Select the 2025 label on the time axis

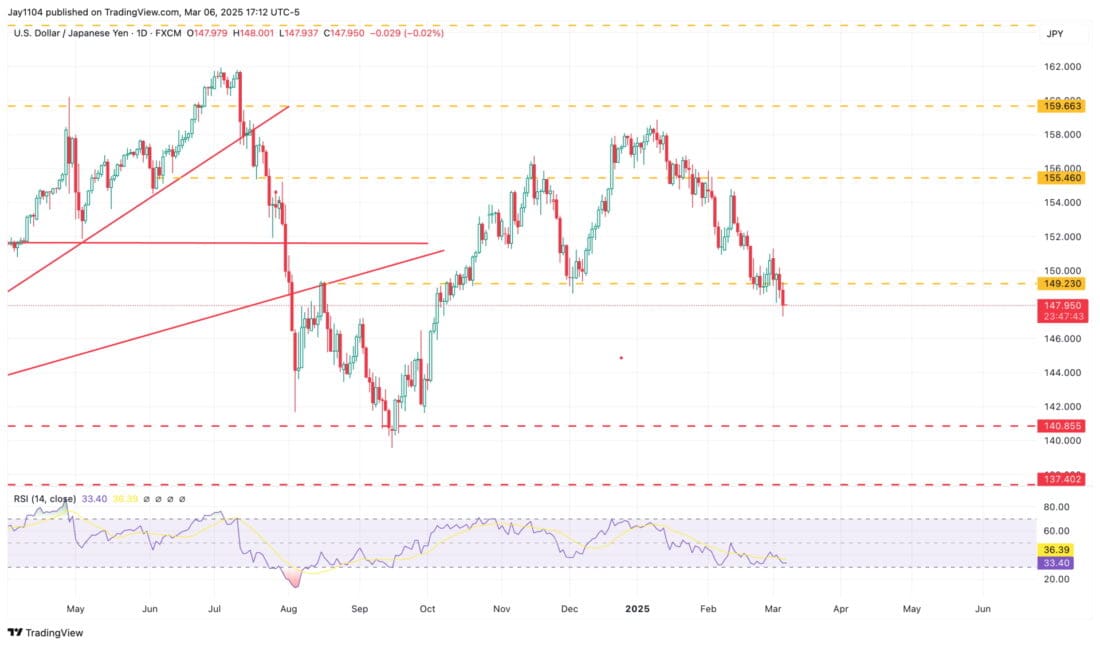[637, 608]
